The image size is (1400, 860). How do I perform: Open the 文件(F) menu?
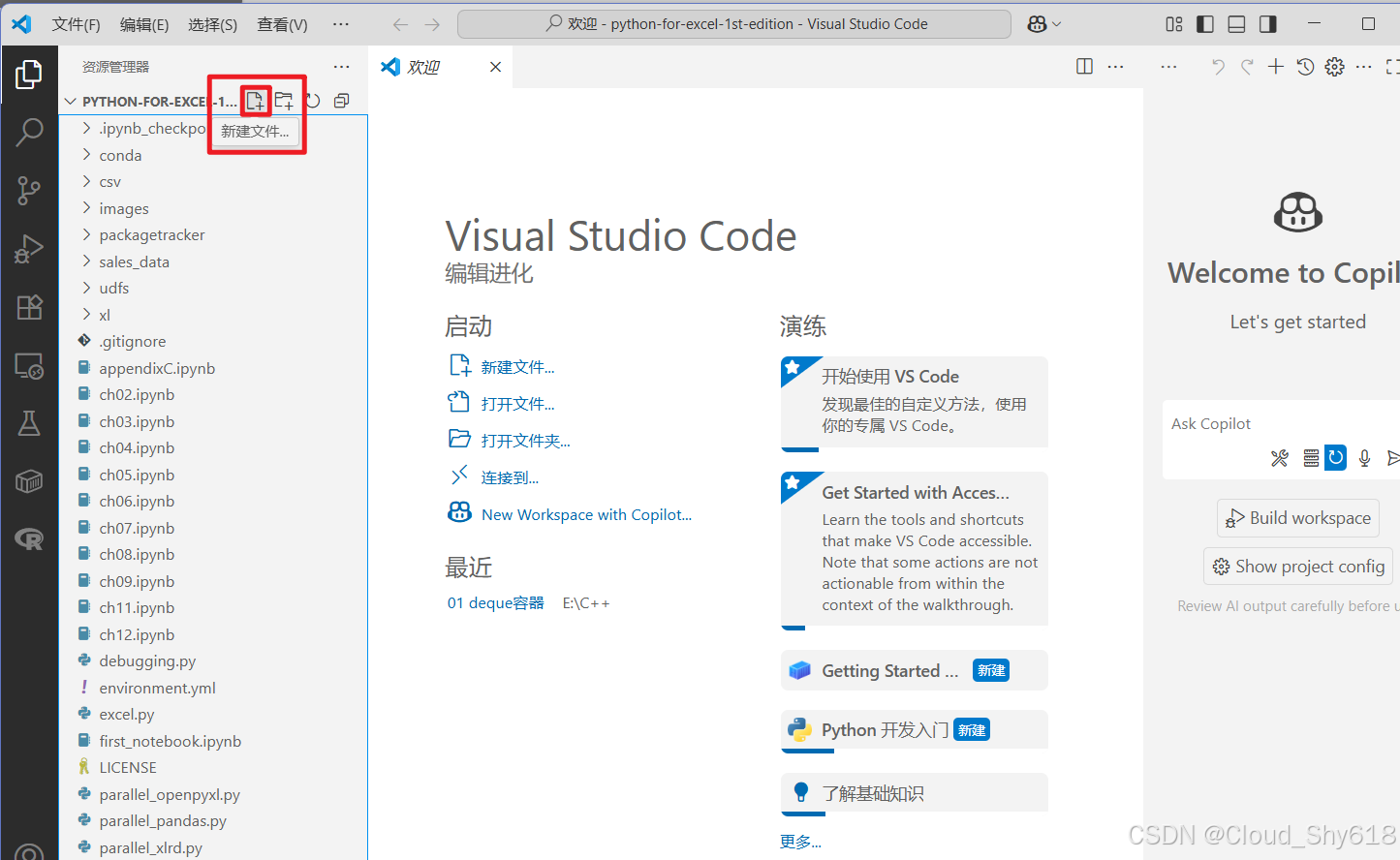click(x=76, y=24)
